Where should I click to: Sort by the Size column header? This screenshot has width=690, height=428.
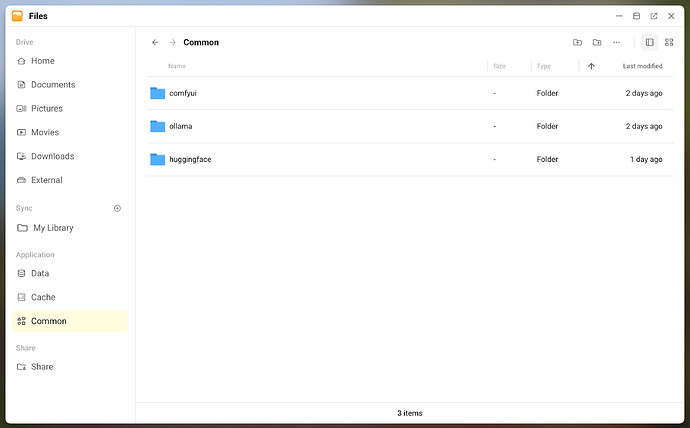click(499, 66)
